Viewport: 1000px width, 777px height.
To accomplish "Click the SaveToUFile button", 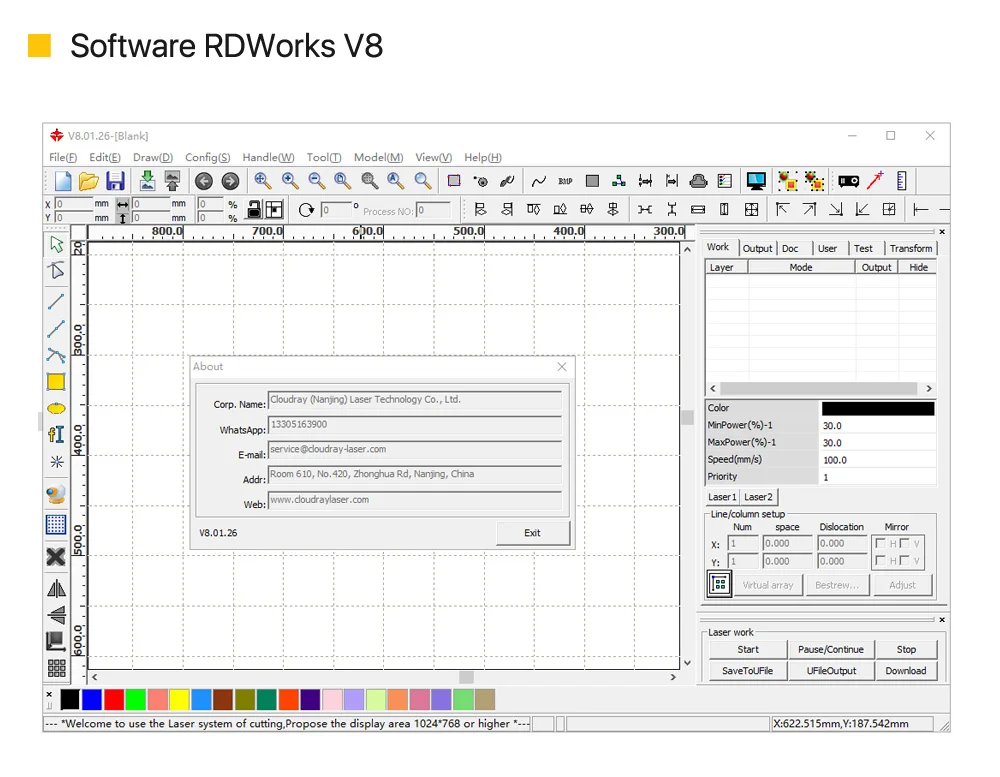I will 748,670.
